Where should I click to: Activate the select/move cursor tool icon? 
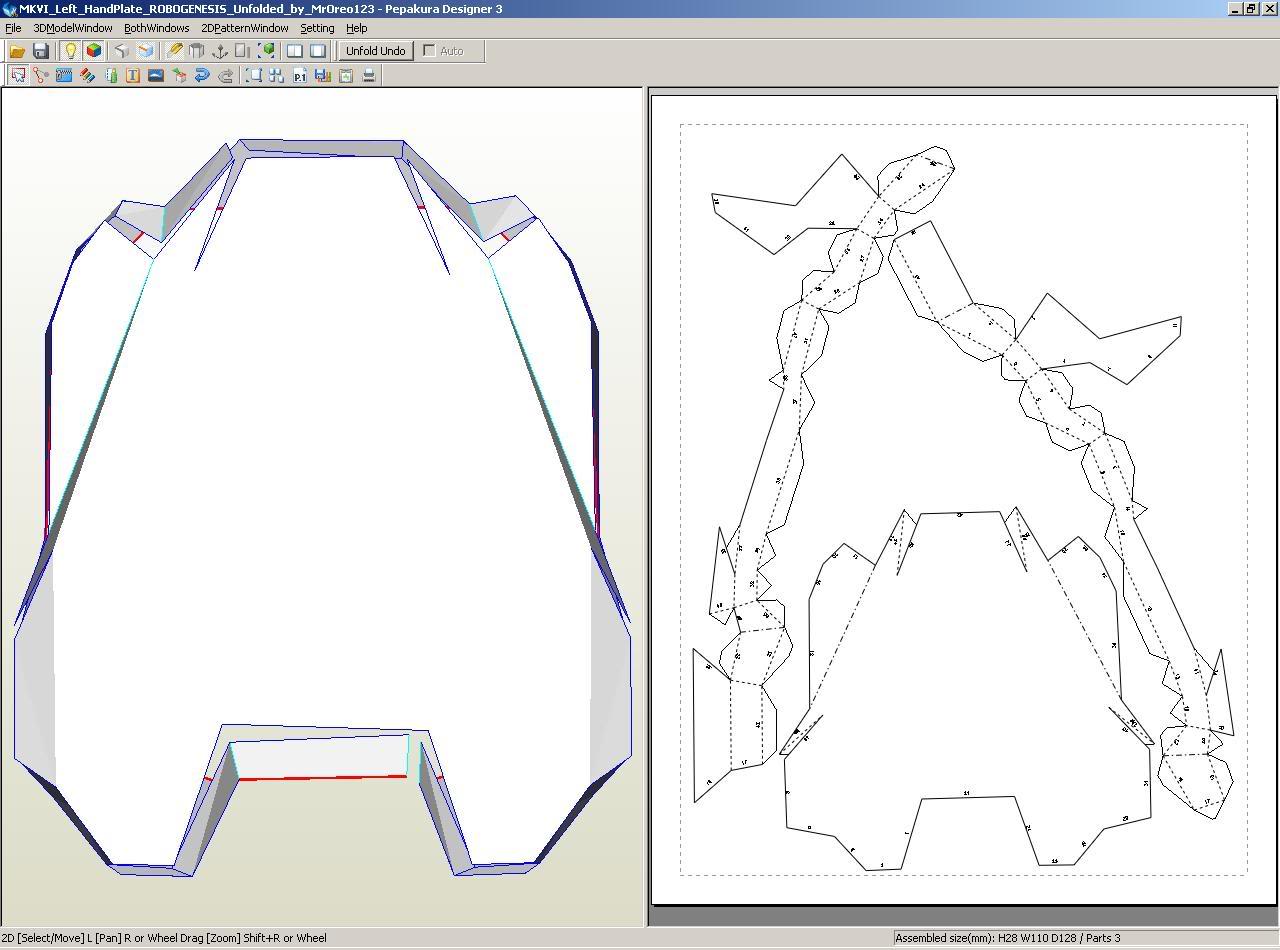[x=18, y=75]
